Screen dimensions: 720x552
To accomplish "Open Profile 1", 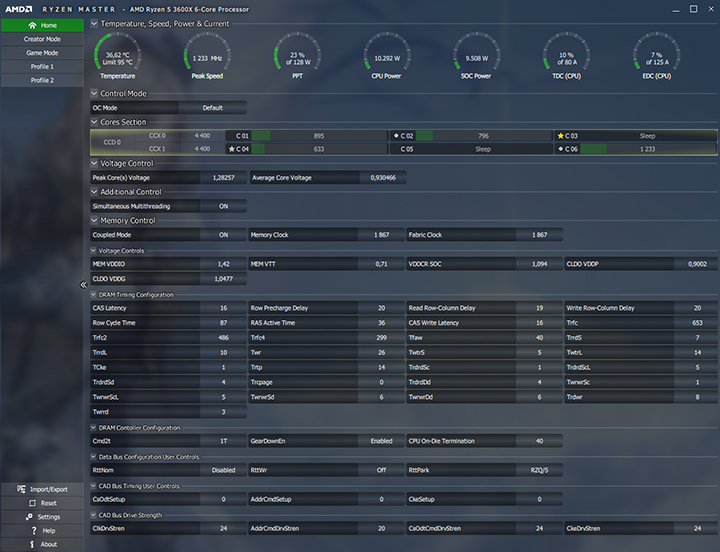I will click(x=42, y=67).
